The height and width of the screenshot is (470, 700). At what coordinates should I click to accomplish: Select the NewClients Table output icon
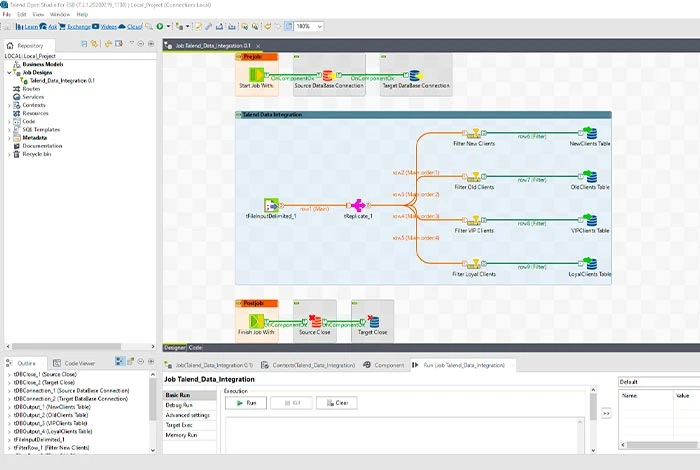click(x=589, y=133)
